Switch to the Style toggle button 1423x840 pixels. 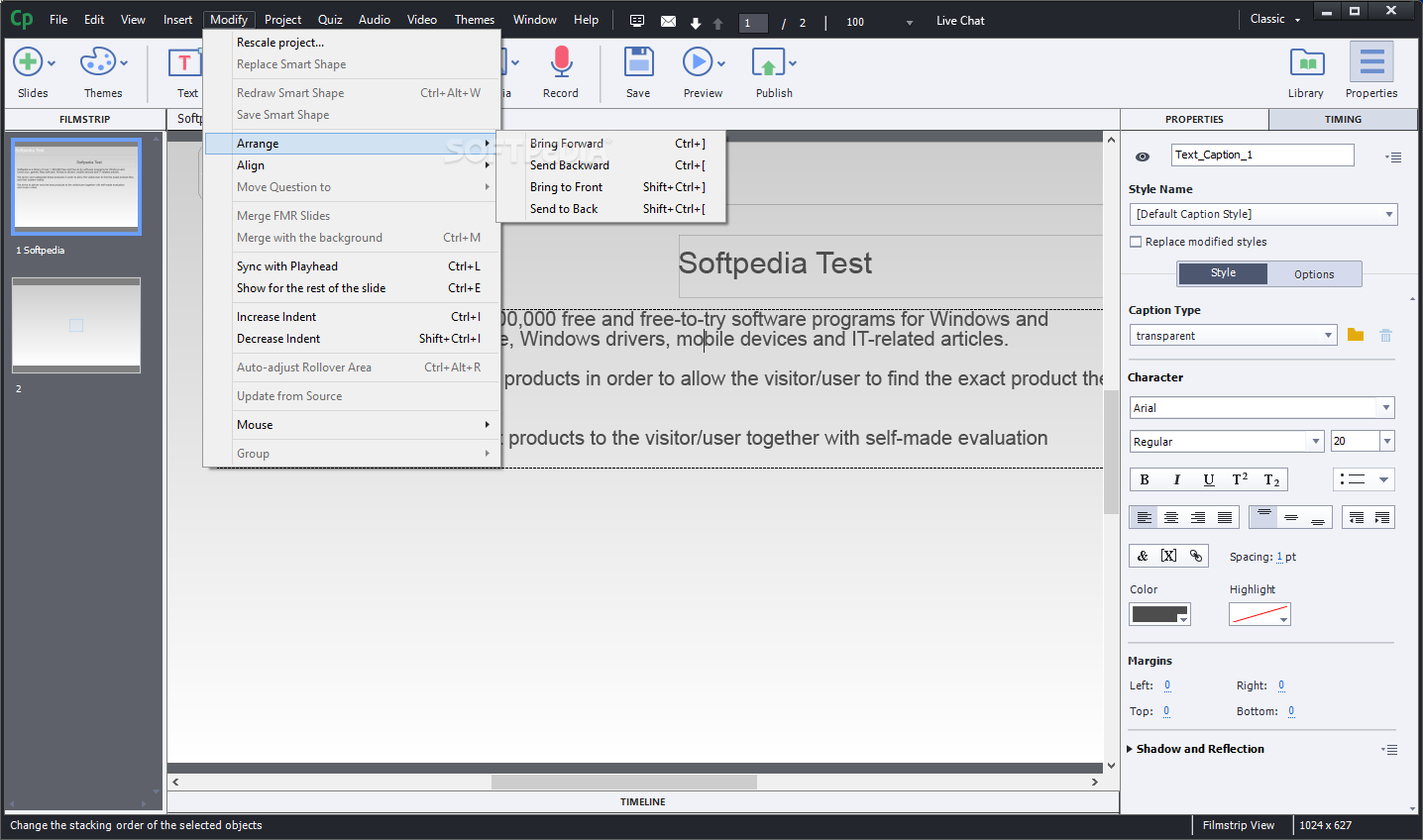pyautogui.click(x=1223, y=273)
